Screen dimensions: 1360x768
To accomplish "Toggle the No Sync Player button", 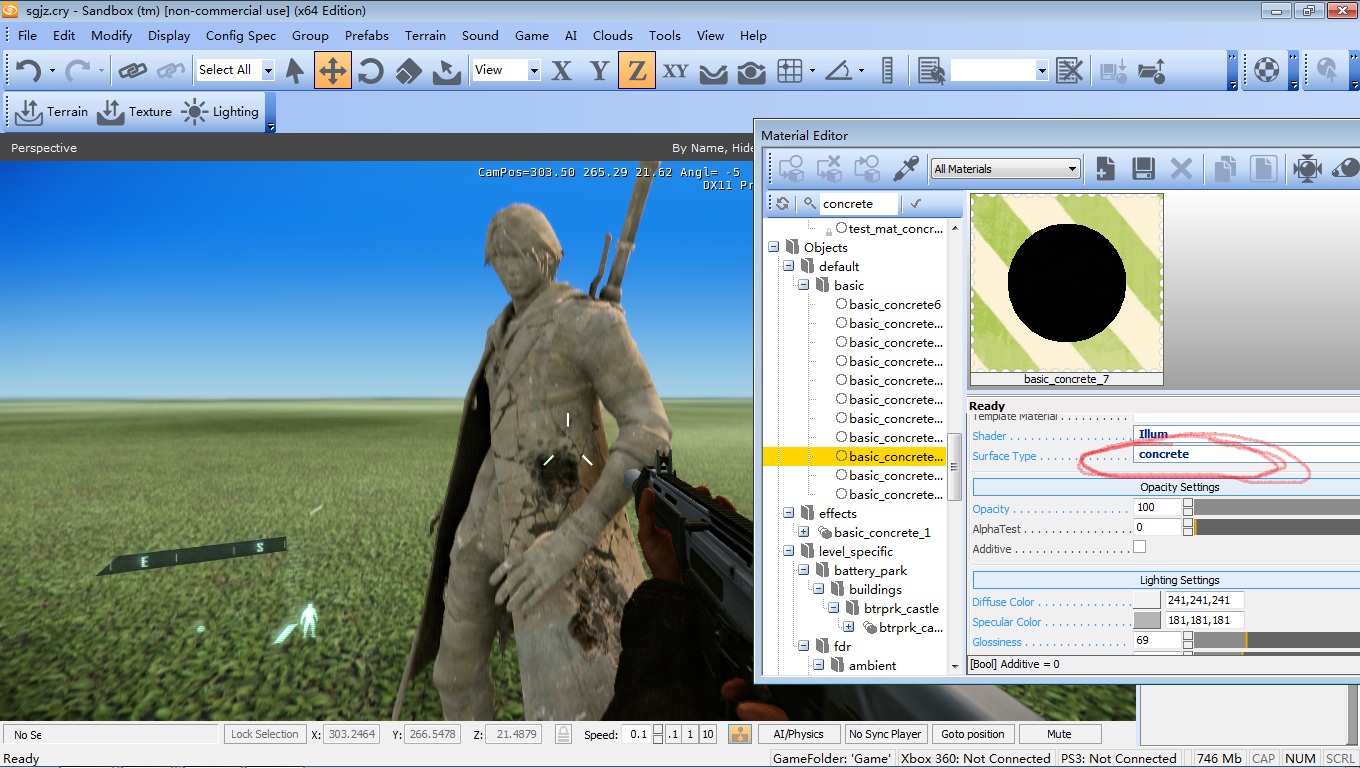I will coord(885,734).
